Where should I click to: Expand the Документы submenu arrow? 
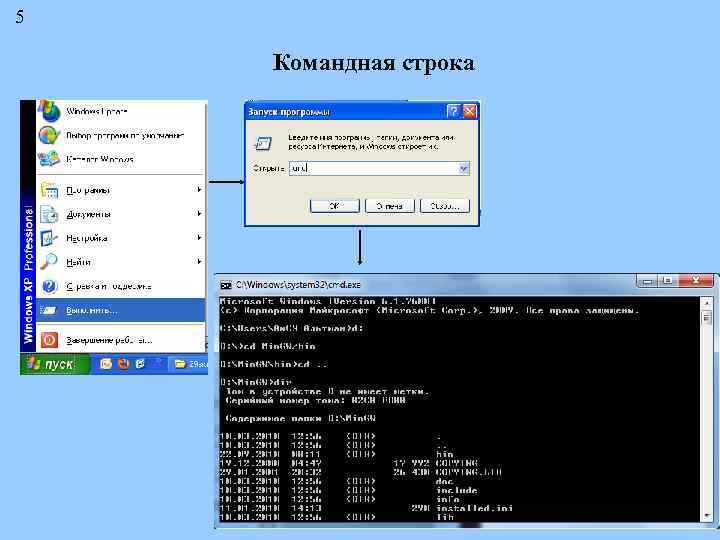point(199,214)
